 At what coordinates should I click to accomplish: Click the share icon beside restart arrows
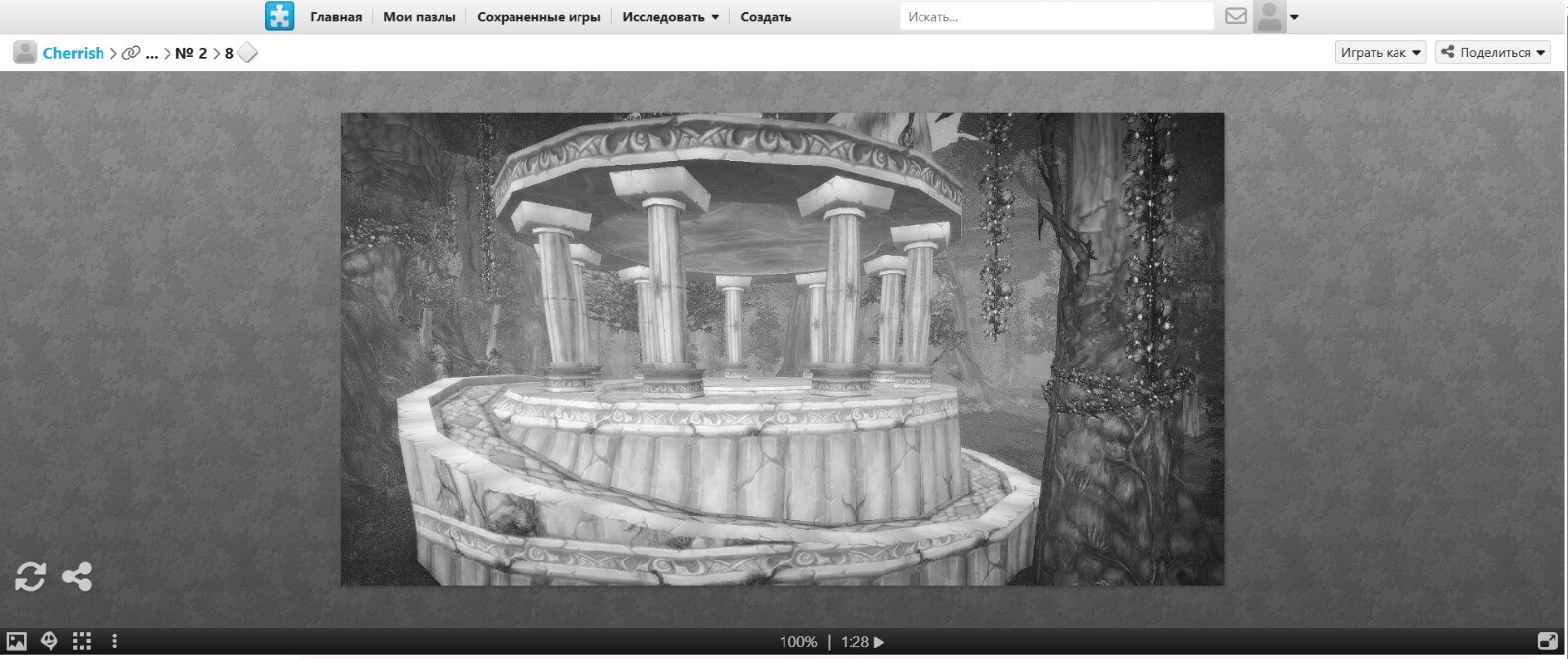click(x=77, y=576)
